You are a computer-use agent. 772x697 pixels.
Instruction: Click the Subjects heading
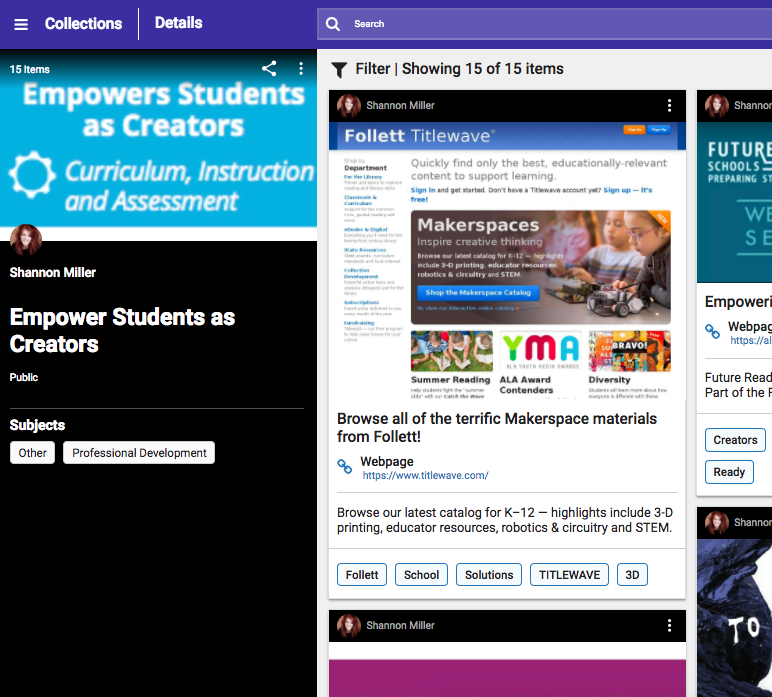[x=37, y=425]
